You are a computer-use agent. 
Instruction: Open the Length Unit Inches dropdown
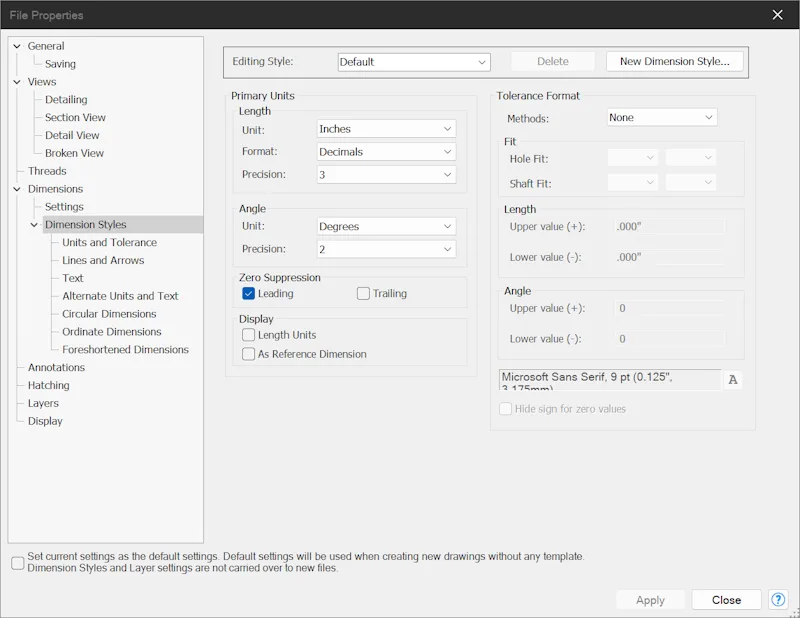pos(386,129)
